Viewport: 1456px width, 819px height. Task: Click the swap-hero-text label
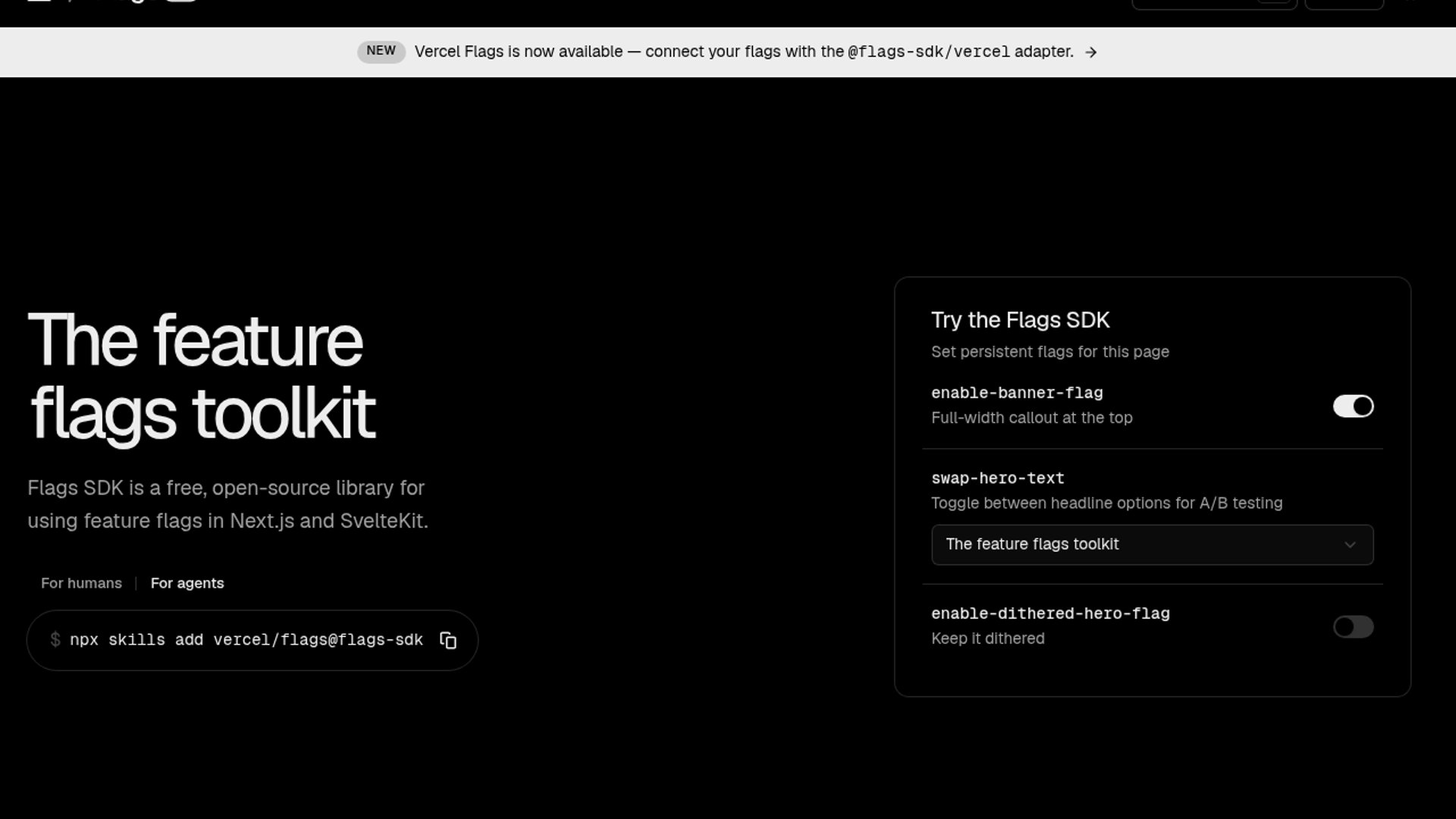[x=997, y=479]
